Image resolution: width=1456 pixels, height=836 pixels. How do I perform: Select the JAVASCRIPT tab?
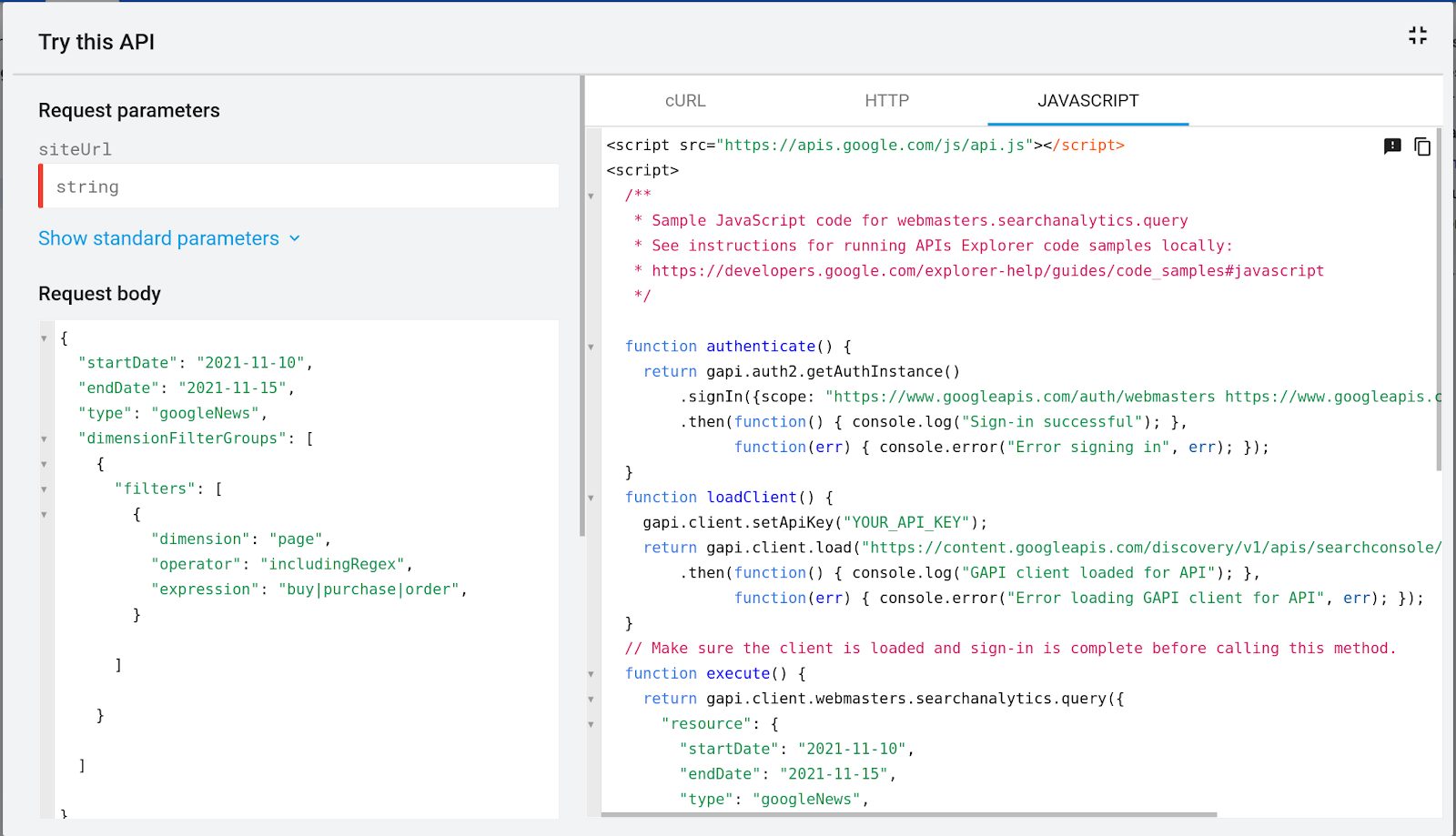coord(1088,101)
